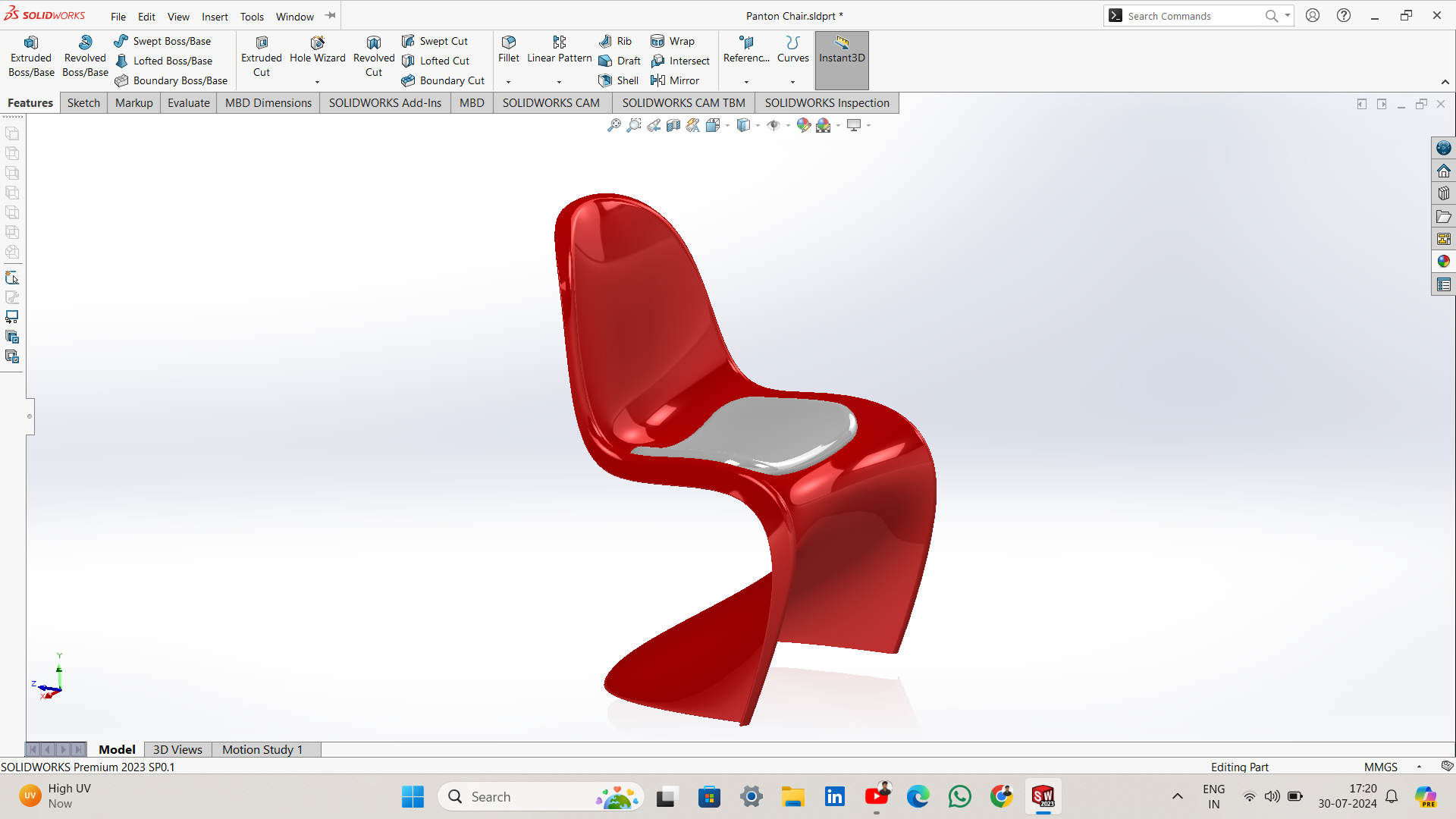Viewport: 1456px width, 819px height.
Task: Open Reference Geometry tool
Action: (746, 50)
